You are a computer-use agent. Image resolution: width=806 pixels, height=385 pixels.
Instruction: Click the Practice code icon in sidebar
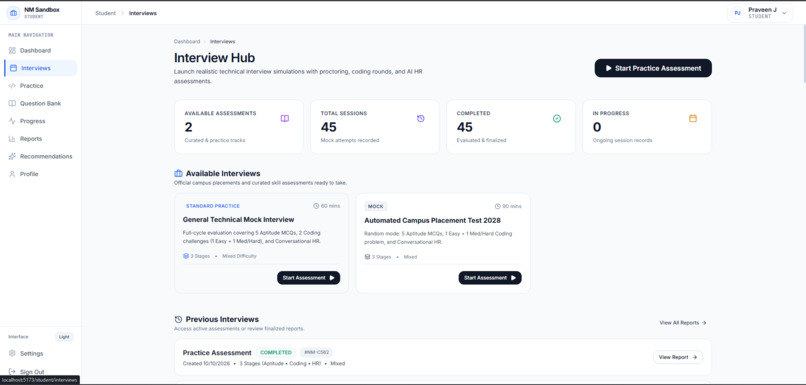click(12, 86)
